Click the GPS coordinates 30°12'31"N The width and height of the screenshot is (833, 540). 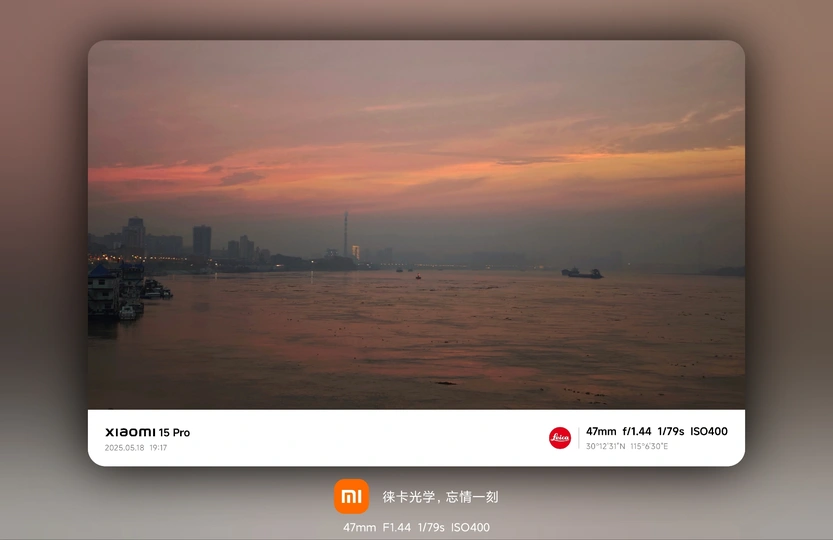606,446
